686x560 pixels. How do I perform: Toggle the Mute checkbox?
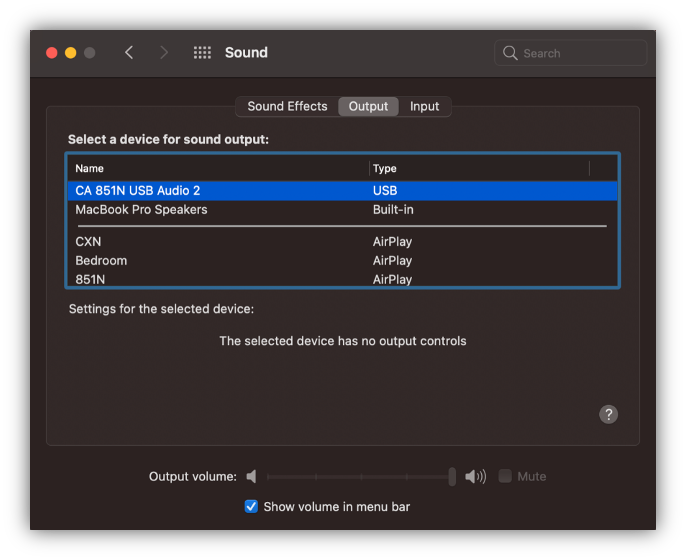[505, 477]
